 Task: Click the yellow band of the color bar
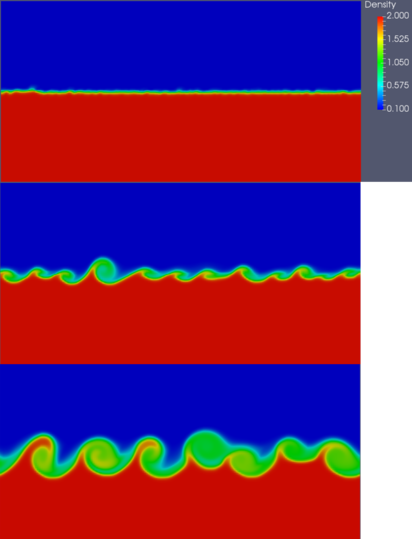point(380,39)
